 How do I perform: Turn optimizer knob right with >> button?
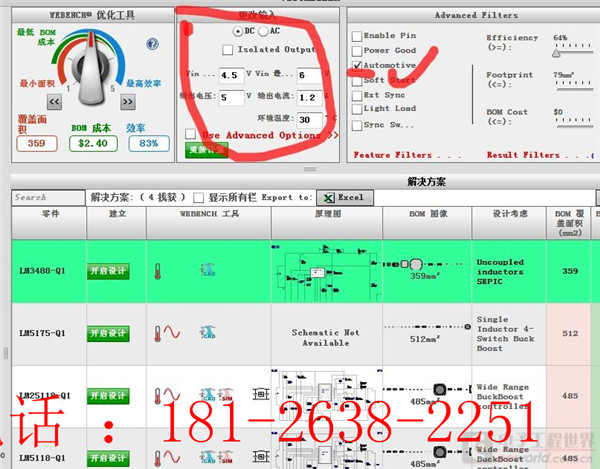128,102
